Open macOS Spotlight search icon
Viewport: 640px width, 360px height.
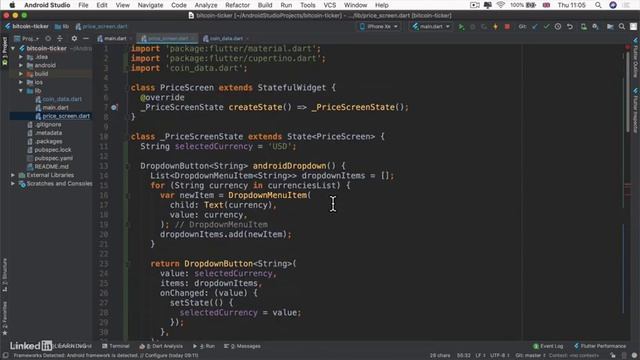(598, 5)
